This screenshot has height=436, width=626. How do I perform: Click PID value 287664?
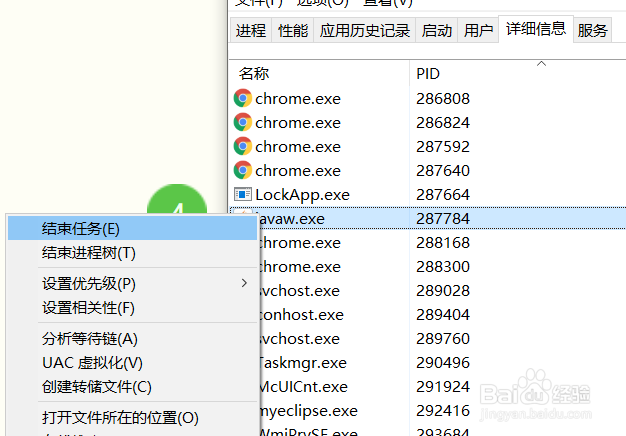pos(443,195)
